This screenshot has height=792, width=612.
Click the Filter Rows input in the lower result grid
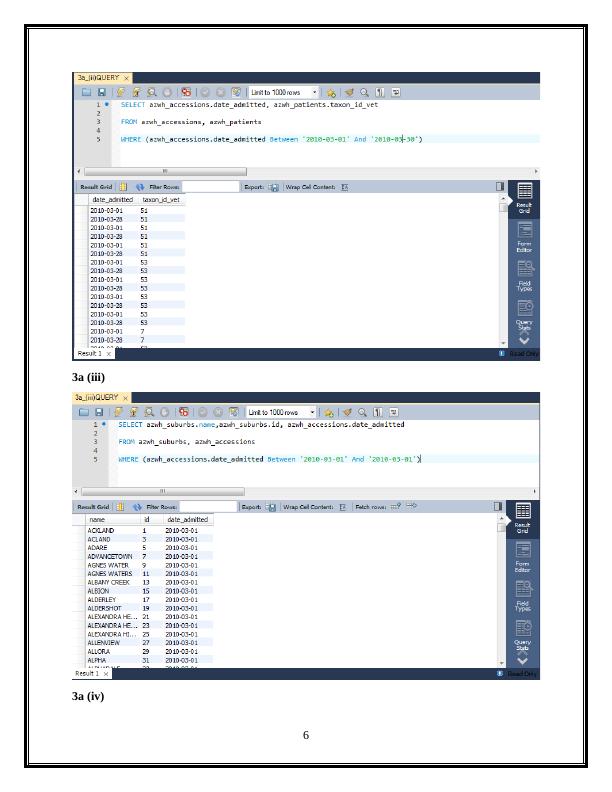(x=208, y=506)
